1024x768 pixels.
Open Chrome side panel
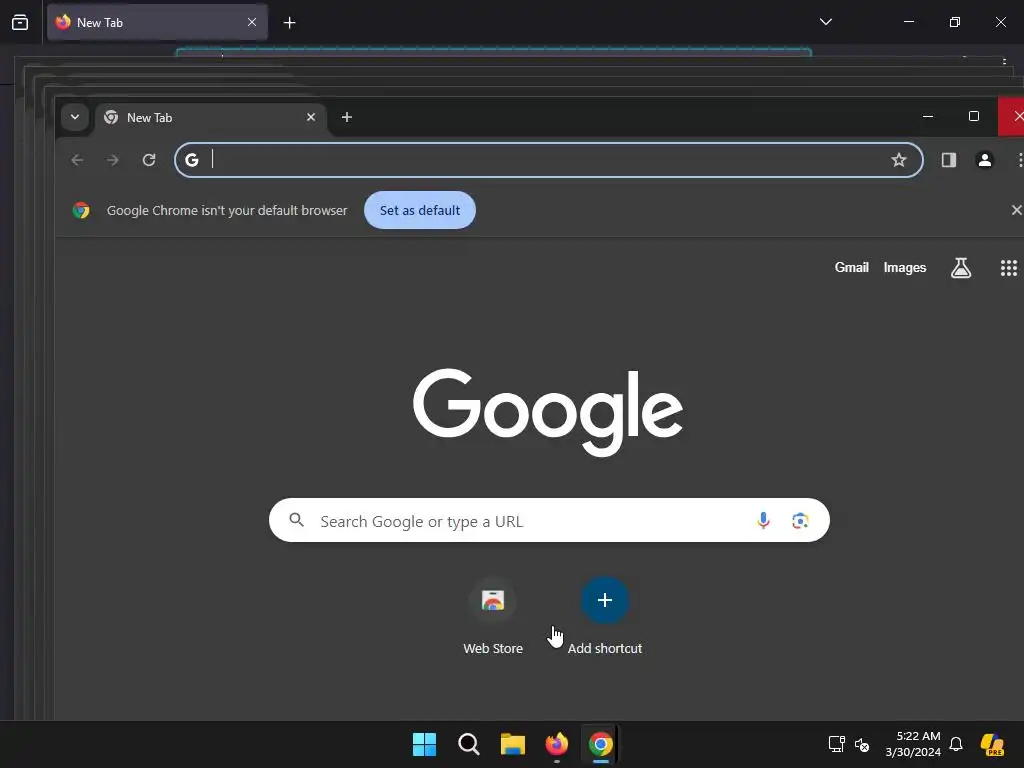click(948, 160)
